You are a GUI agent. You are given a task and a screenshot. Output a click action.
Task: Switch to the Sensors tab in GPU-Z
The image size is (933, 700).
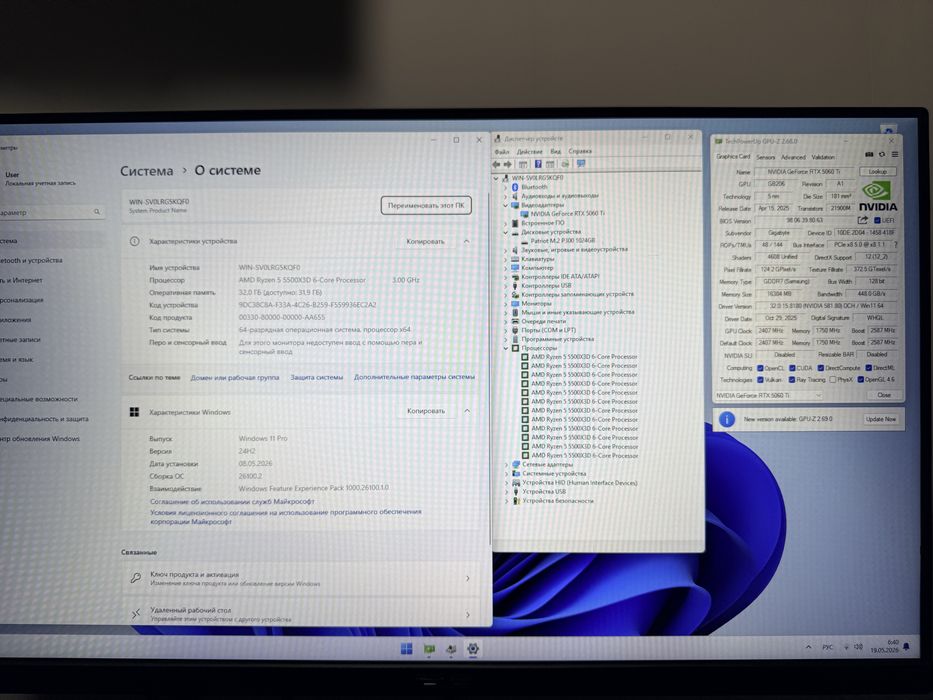click(x=765, y=157)
